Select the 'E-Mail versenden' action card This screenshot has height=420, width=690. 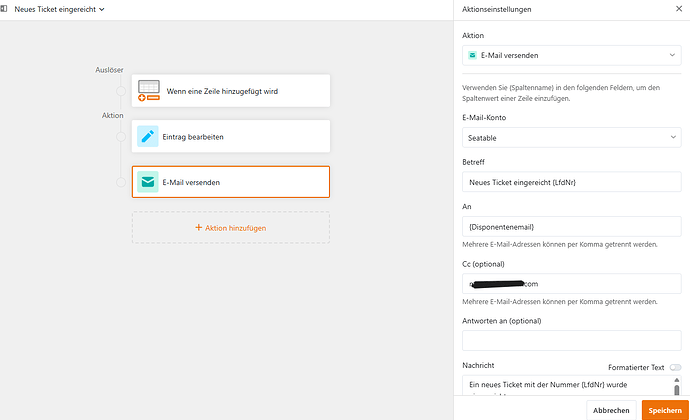pos(231,182)
